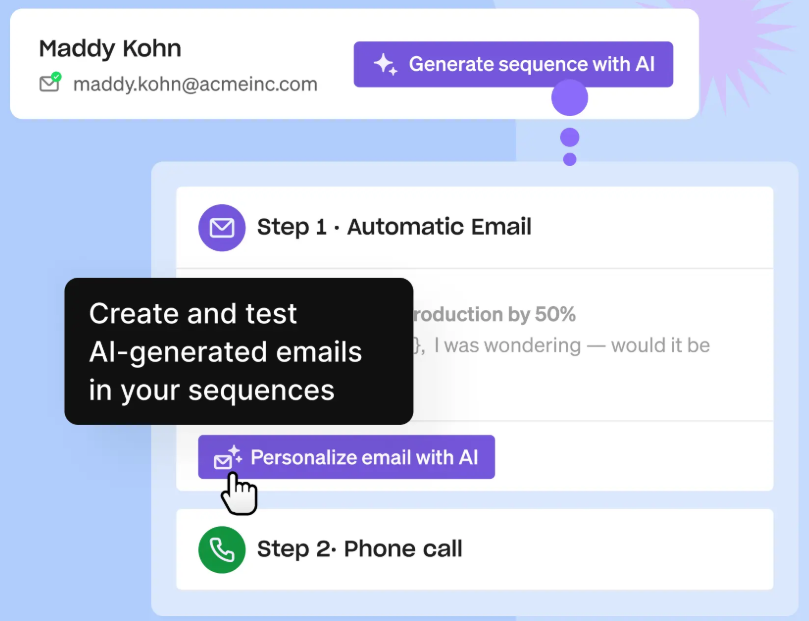Click the purple envelope Step 1 icon
This screenshot has width=809, height=621.
pyautogui.click(x=222, y=227)
